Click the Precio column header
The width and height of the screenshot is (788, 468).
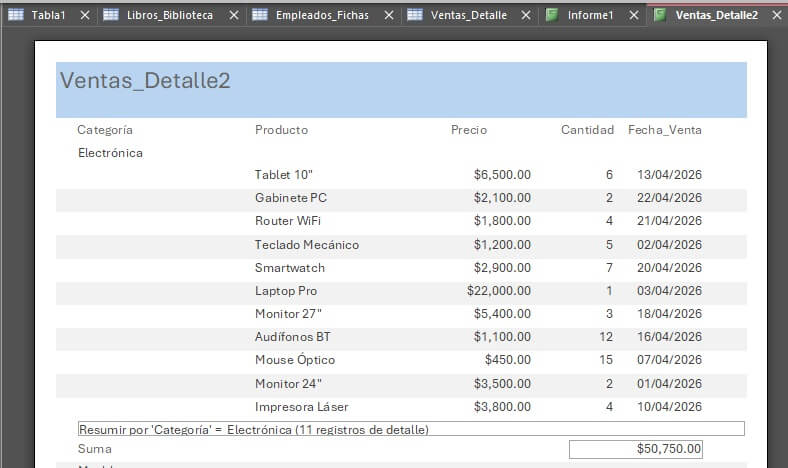[469, 130]
